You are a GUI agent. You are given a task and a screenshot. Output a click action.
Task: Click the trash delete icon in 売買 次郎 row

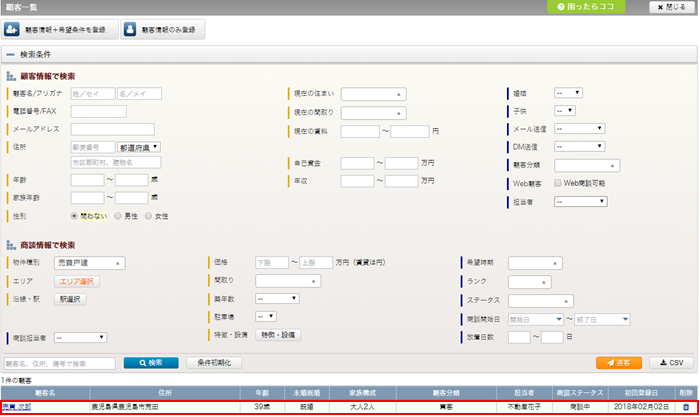pos(686,407)
